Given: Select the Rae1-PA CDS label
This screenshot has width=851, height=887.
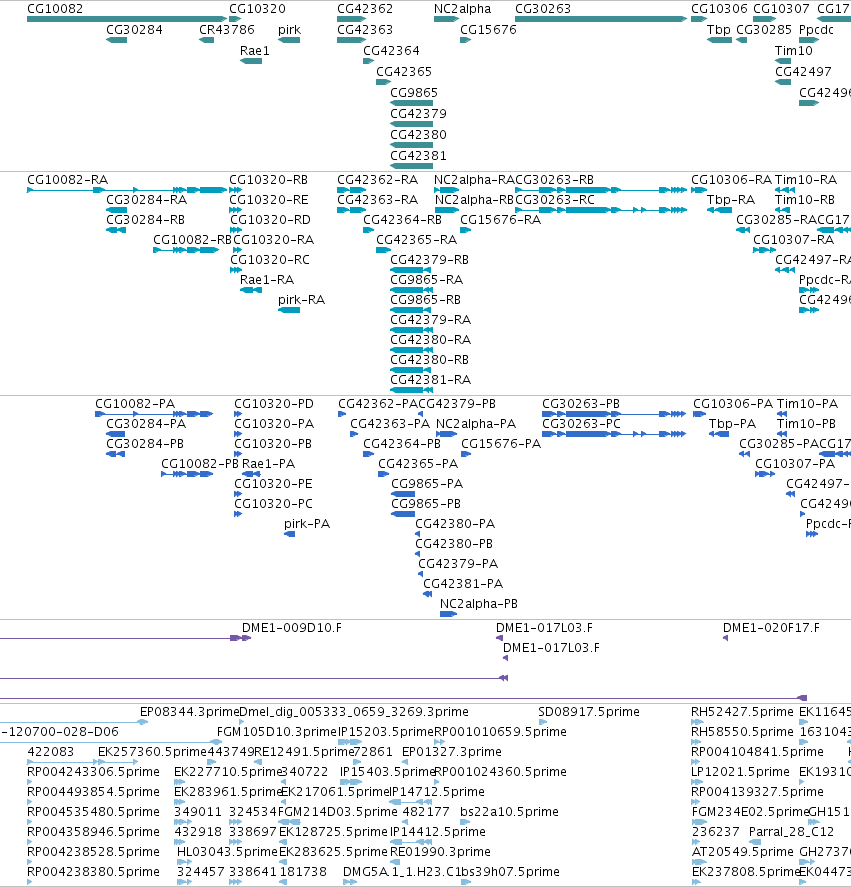Looking at the screenshot, I should pyautogui.click(x=269, y=464).
